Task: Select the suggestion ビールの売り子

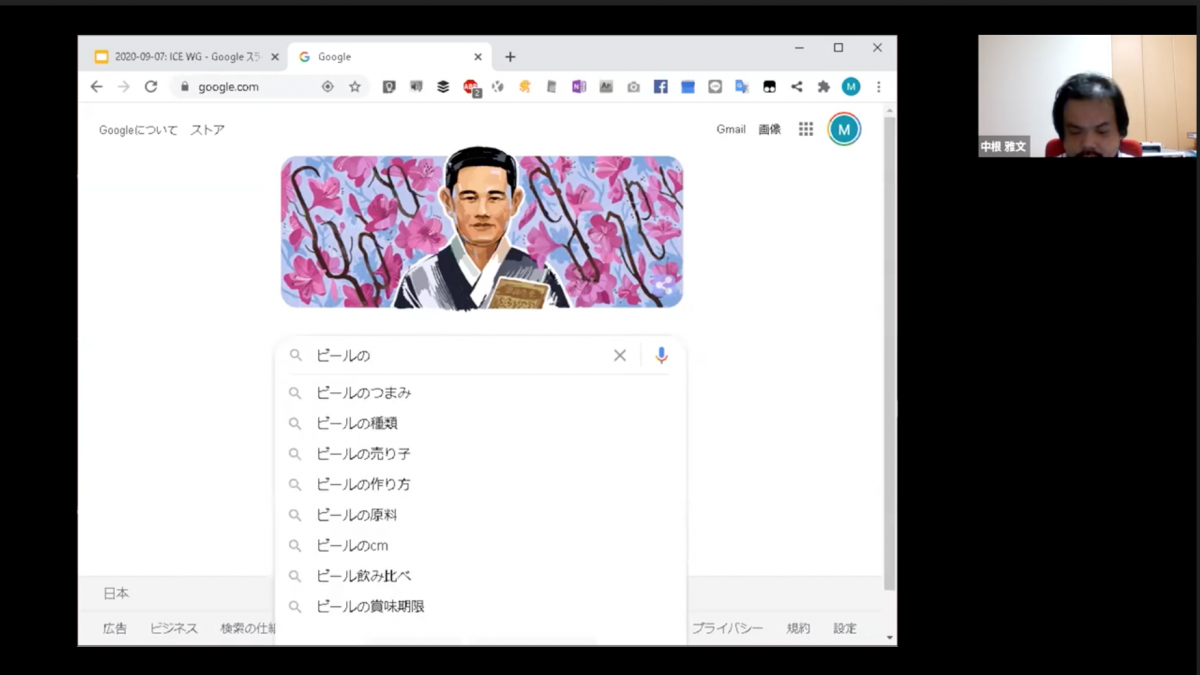Action: pos(481,454)
